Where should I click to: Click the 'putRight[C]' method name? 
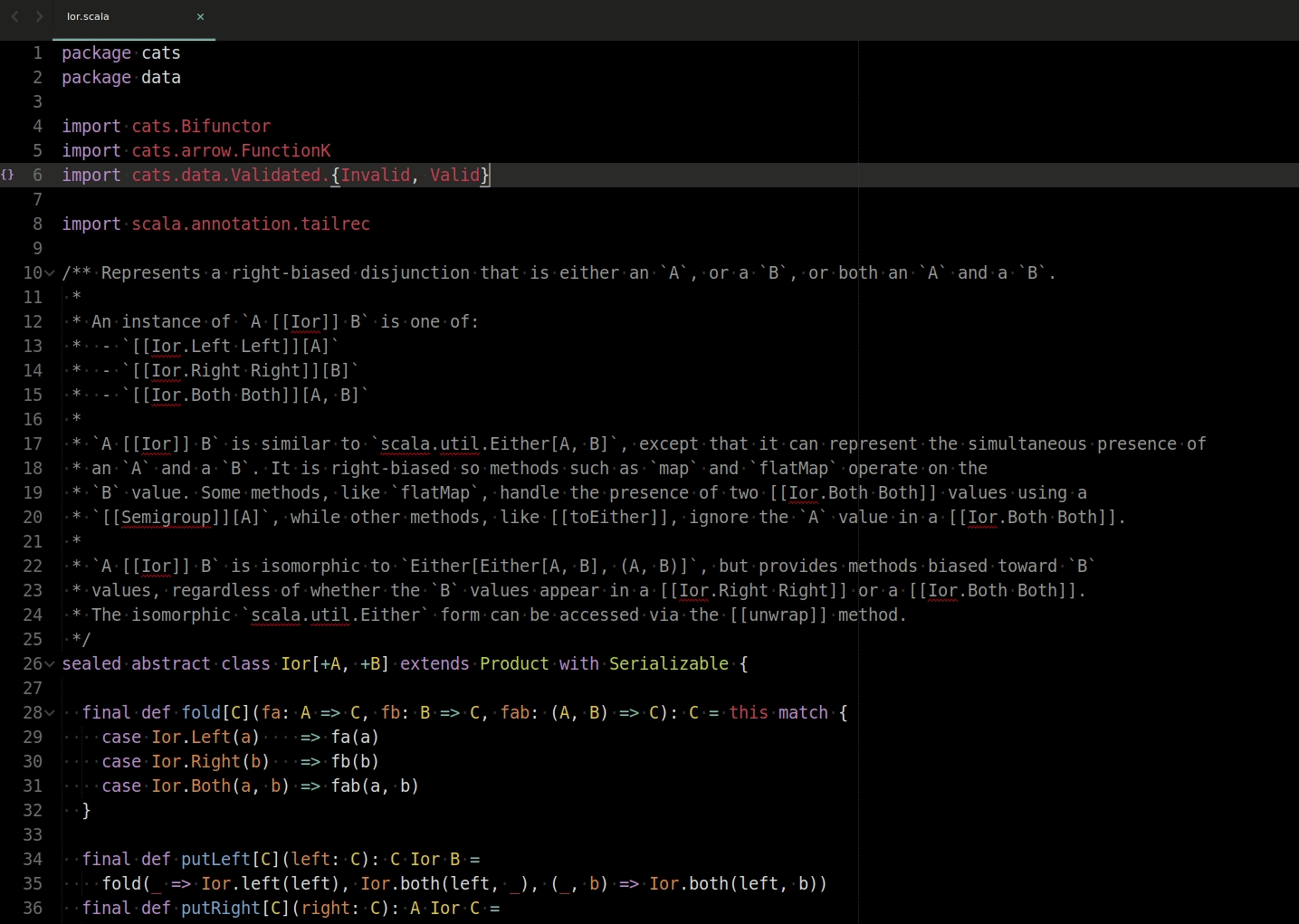(235, 908)
